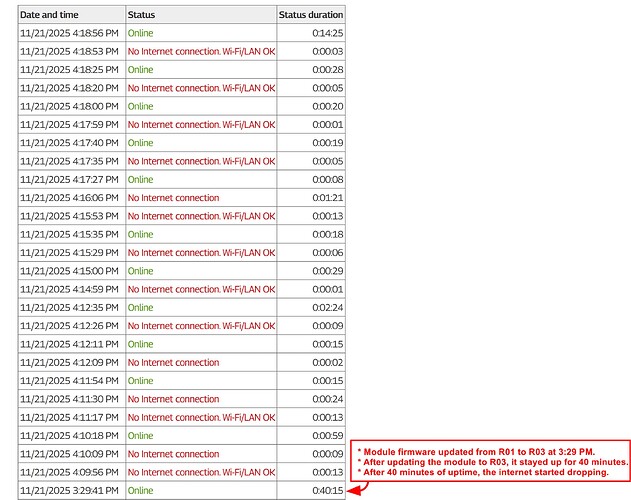Click the 11/21/2025 3:29:41 PM date cell
The image size is (631, 500).
pyautogui.click(x=69, y=490)
